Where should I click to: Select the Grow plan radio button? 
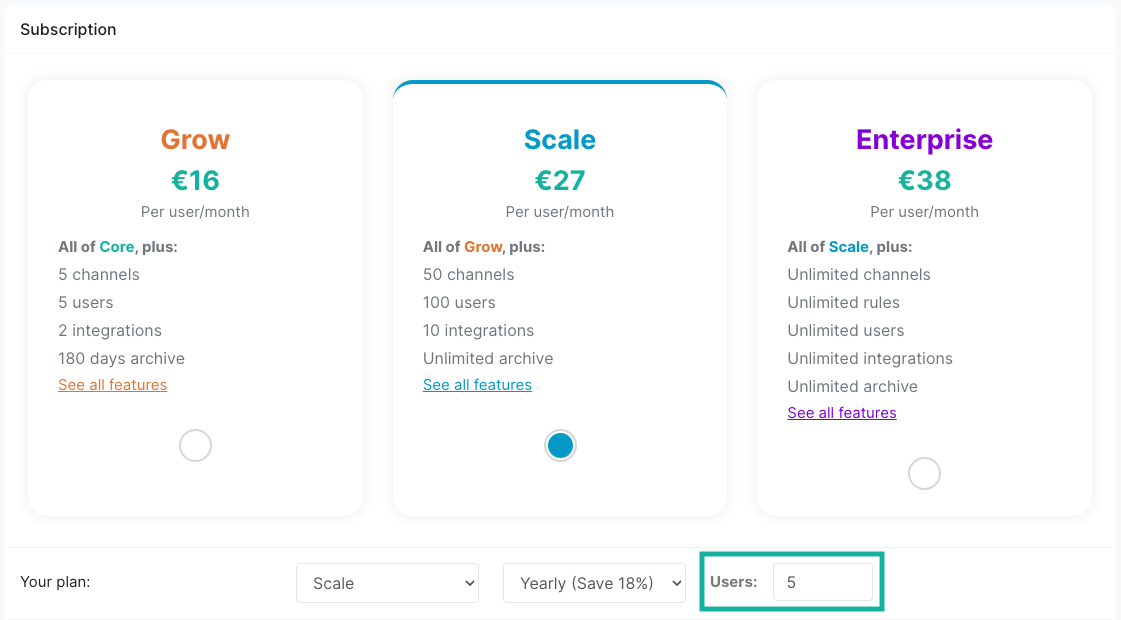click(195, 445)
